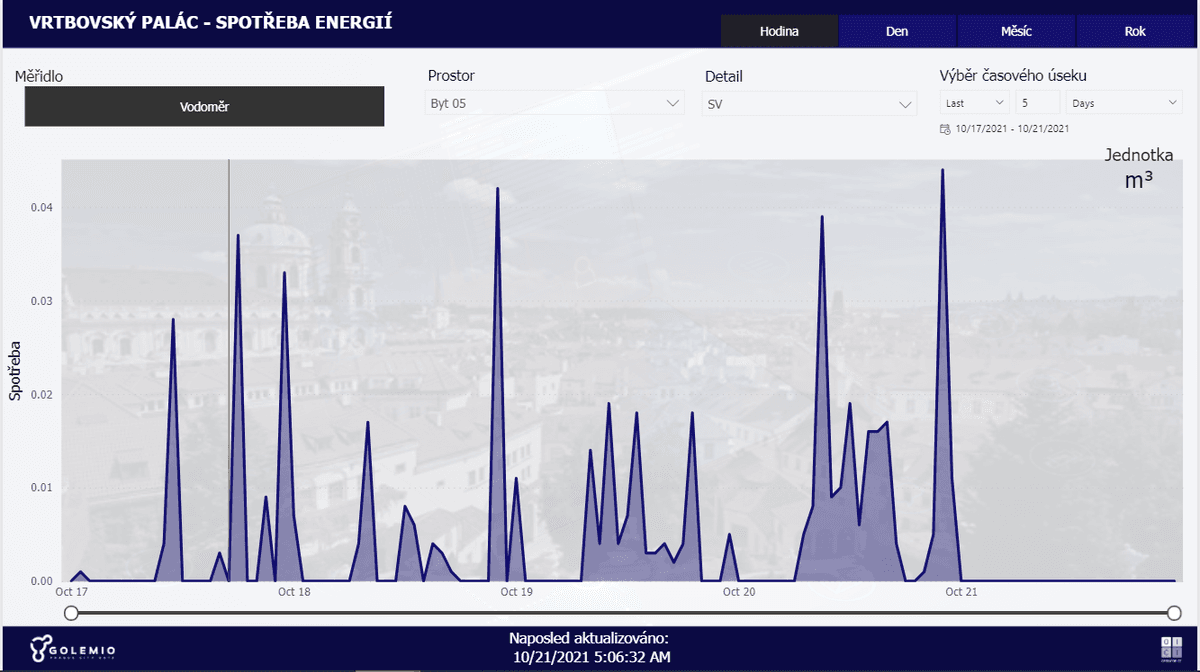Open the Rok tab
This screenshot has width=1200, height=672.
[1135, 31]
